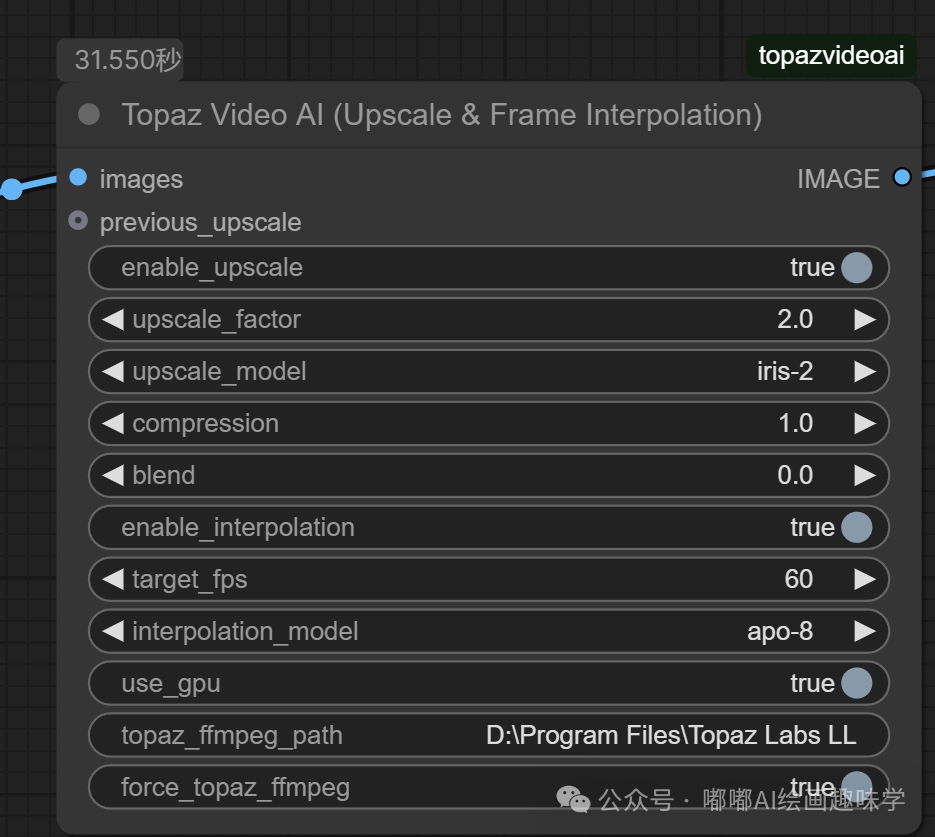
Task: Click the IMAGE output connector dot
Action: (x=902, y=177)
